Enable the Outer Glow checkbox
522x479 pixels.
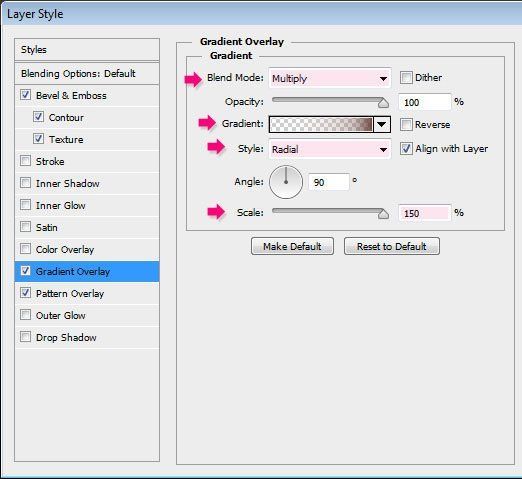(x=26, y=315)
